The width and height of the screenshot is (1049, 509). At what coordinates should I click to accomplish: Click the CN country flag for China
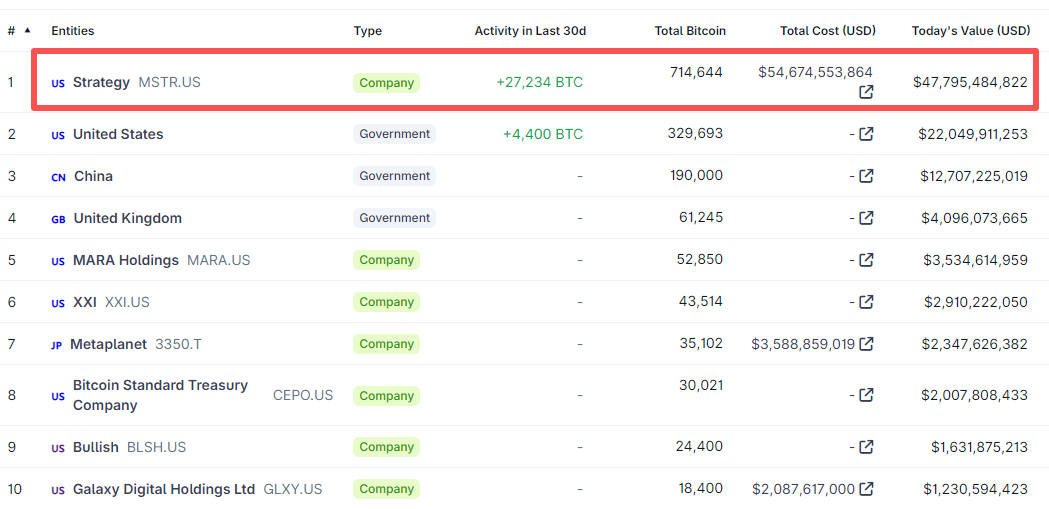click(x=58, y=177)
